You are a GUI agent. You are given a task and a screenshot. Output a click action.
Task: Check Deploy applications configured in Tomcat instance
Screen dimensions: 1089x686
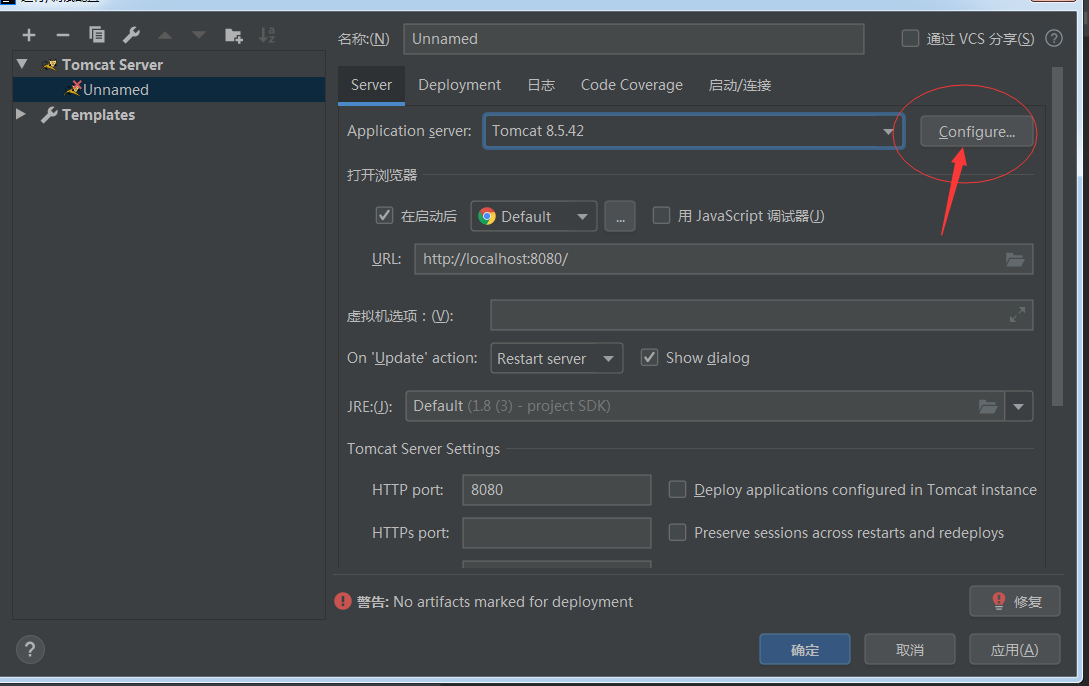pyautogui.click(x=677, y=489)
